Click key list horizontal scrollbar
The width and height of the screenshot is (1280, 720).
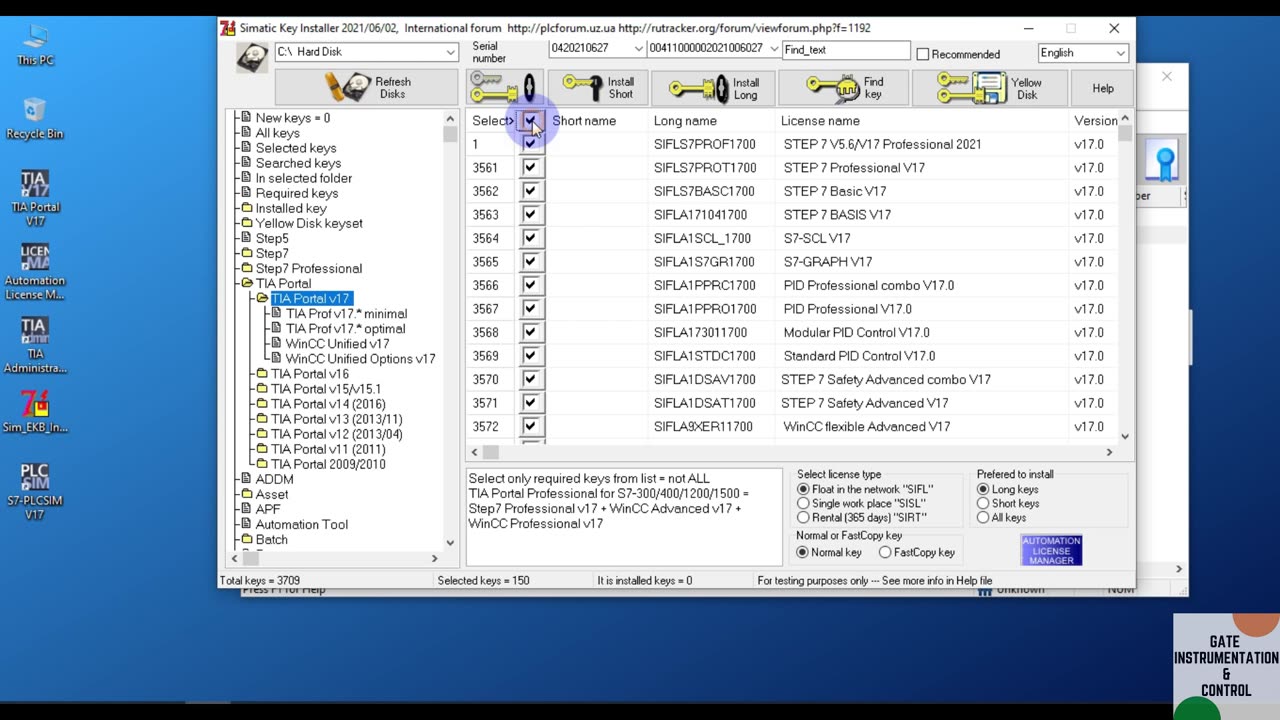[x=790, y=452]
